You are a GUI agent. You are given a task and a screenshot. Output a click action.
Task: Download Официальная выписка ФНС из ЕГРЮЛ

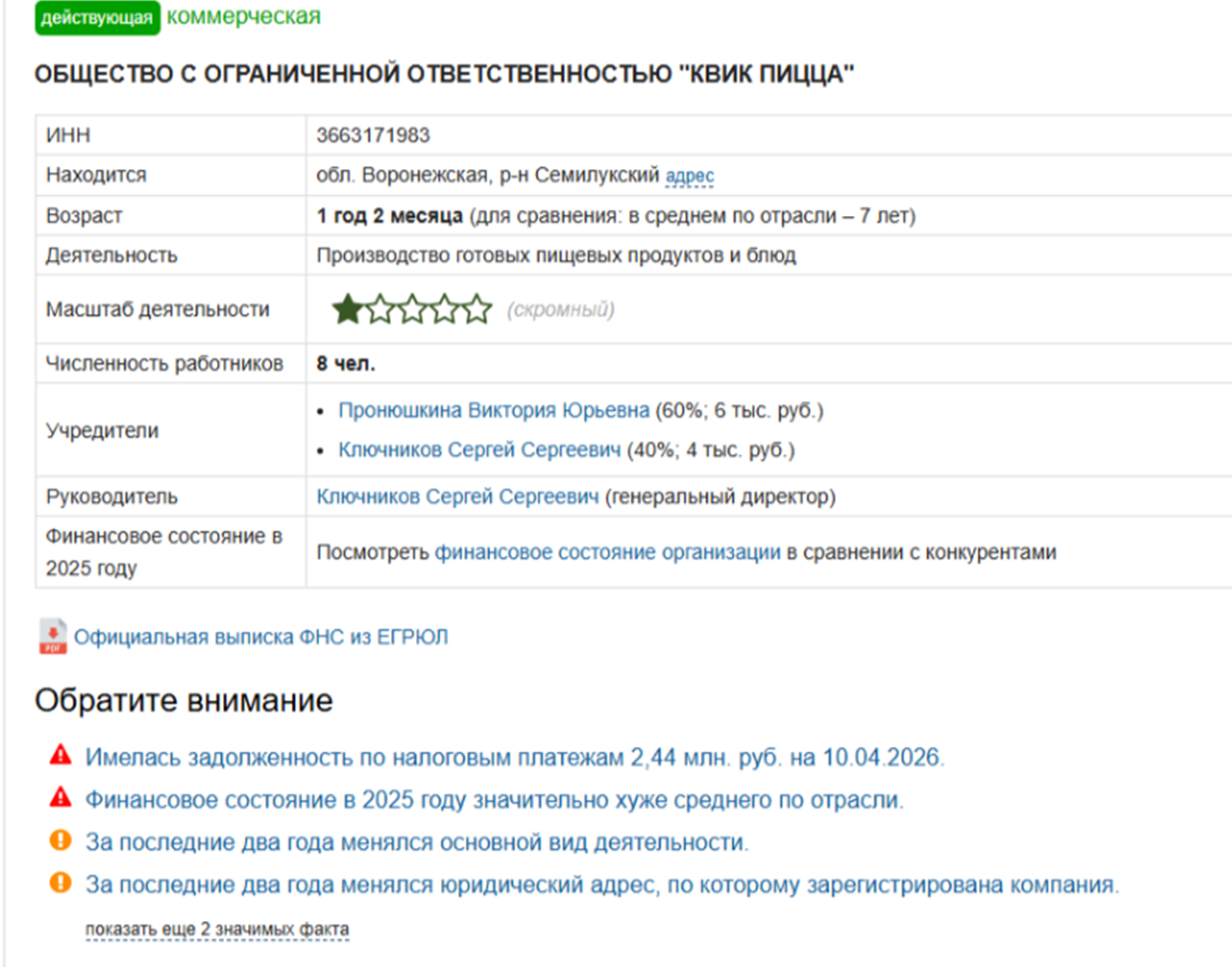[261, 637]
